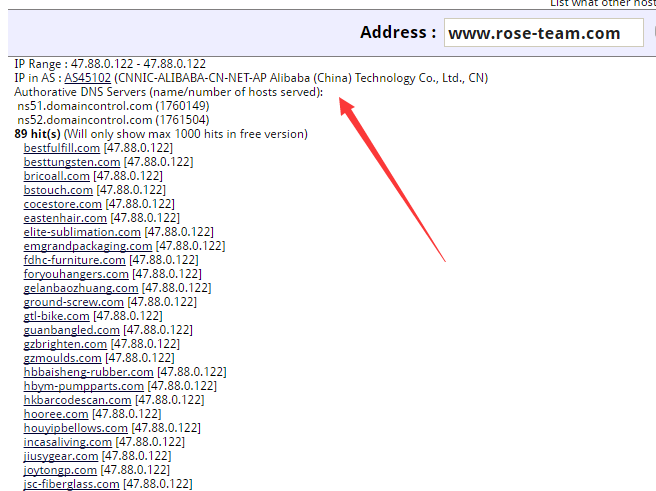
Task: Go to incasaliving.com link
Action: (x=68, y=442)
